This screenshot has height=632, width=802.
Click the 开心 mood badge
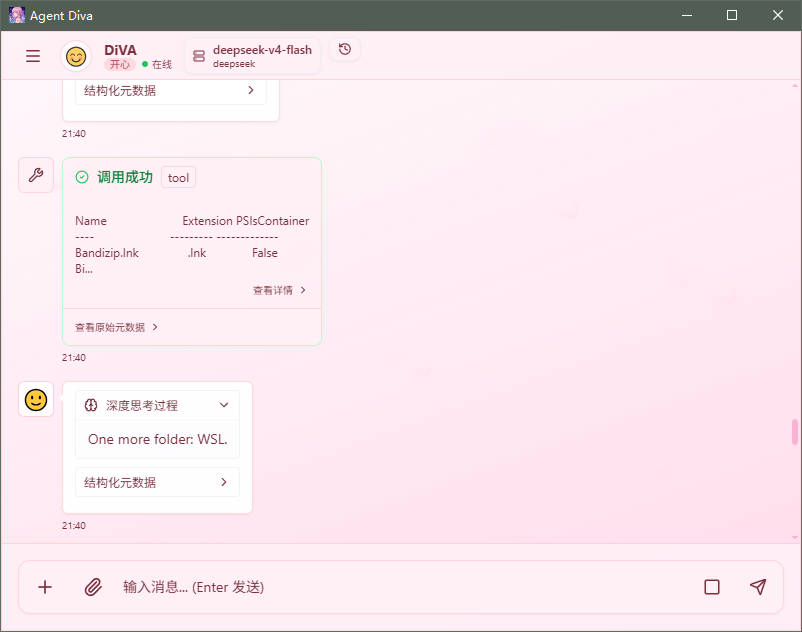[120, 64]
